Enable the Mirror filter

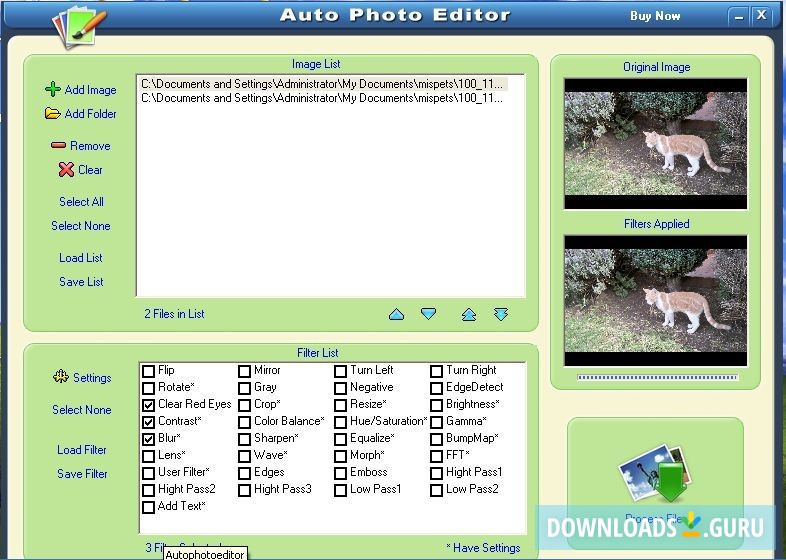pos(244,371)
